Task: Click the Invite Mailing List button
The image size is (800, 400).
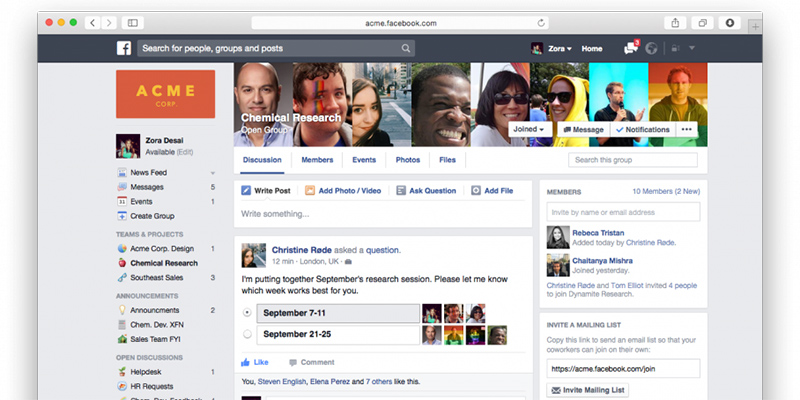Action: click(588, 390)
